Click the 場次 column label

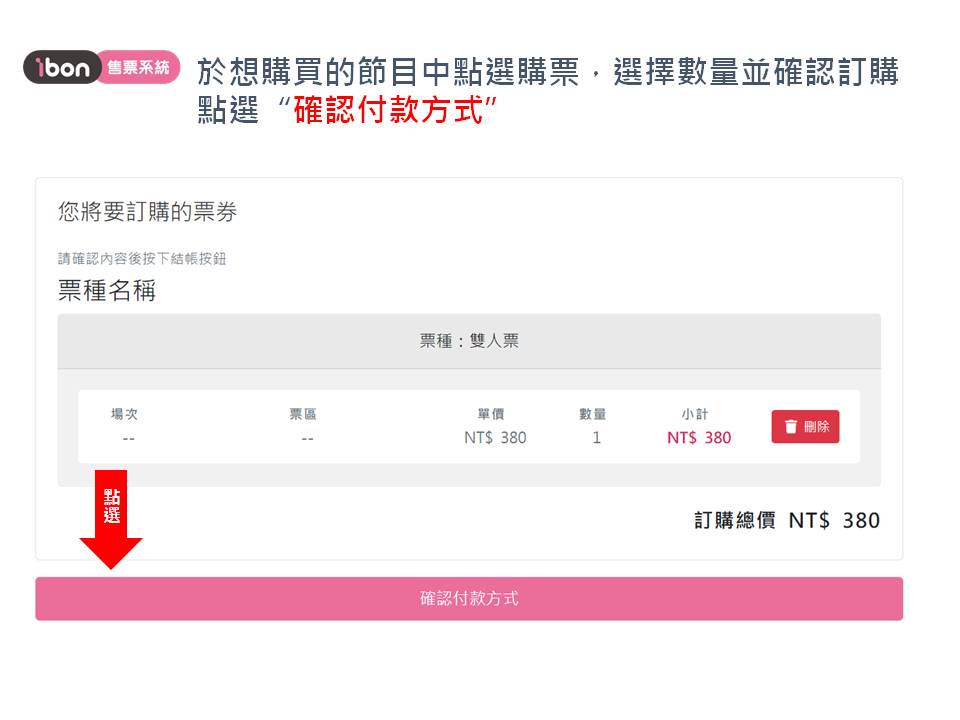pos(124,414)
